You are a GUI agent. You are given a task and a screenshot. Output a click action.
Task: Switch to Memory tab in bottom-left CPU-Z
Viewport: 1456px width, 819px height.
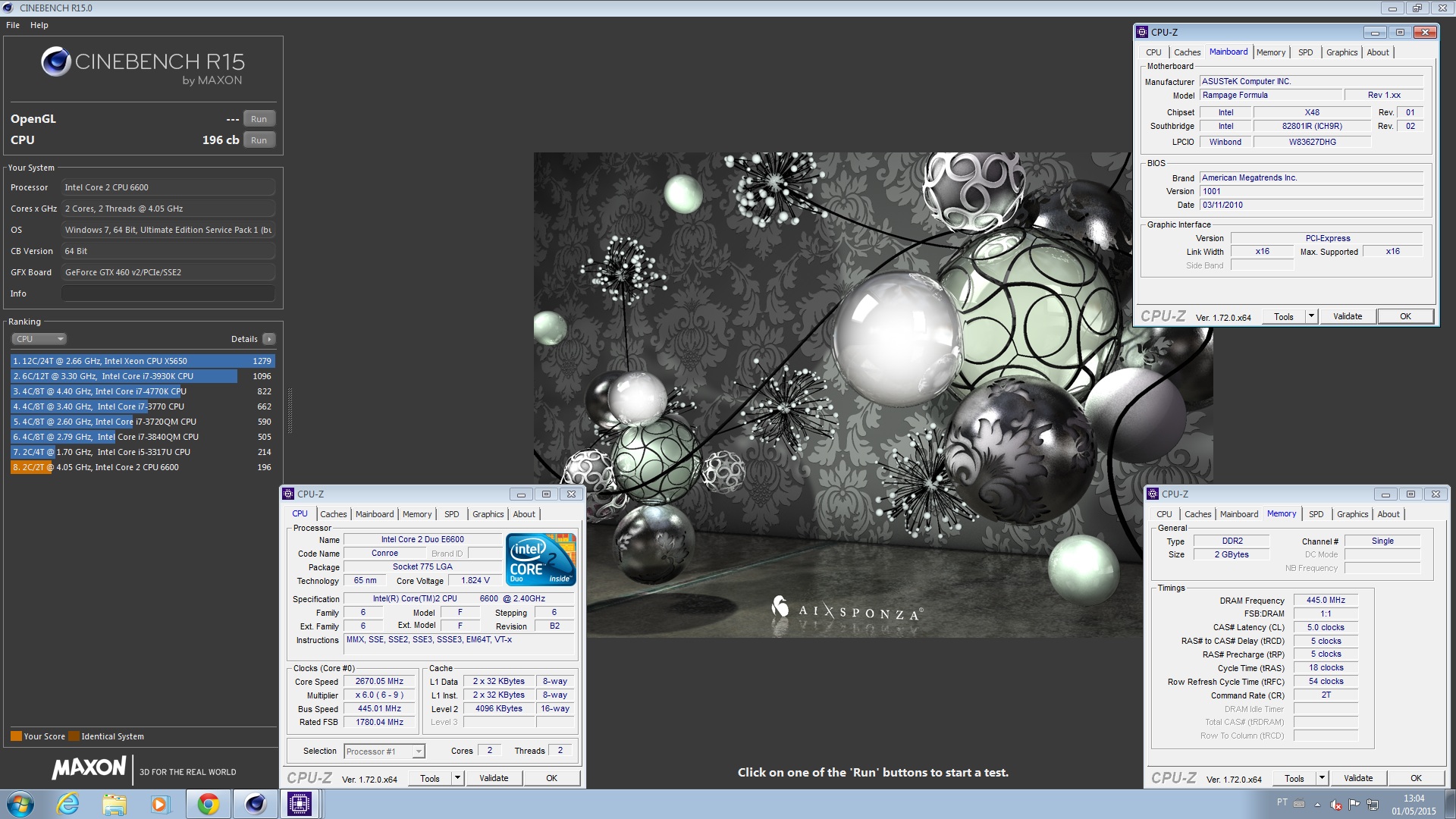[x=417, y=514]
